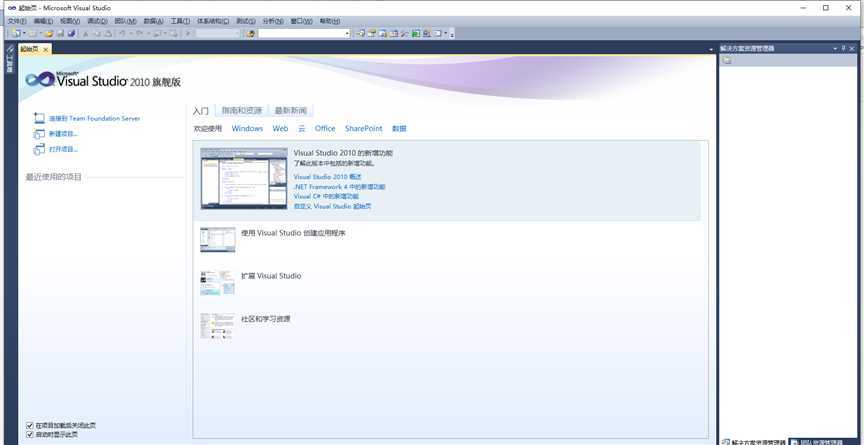
Task: Toggle the 在项目加载后关闭此页 checkbox
Action: click(30, 426)
